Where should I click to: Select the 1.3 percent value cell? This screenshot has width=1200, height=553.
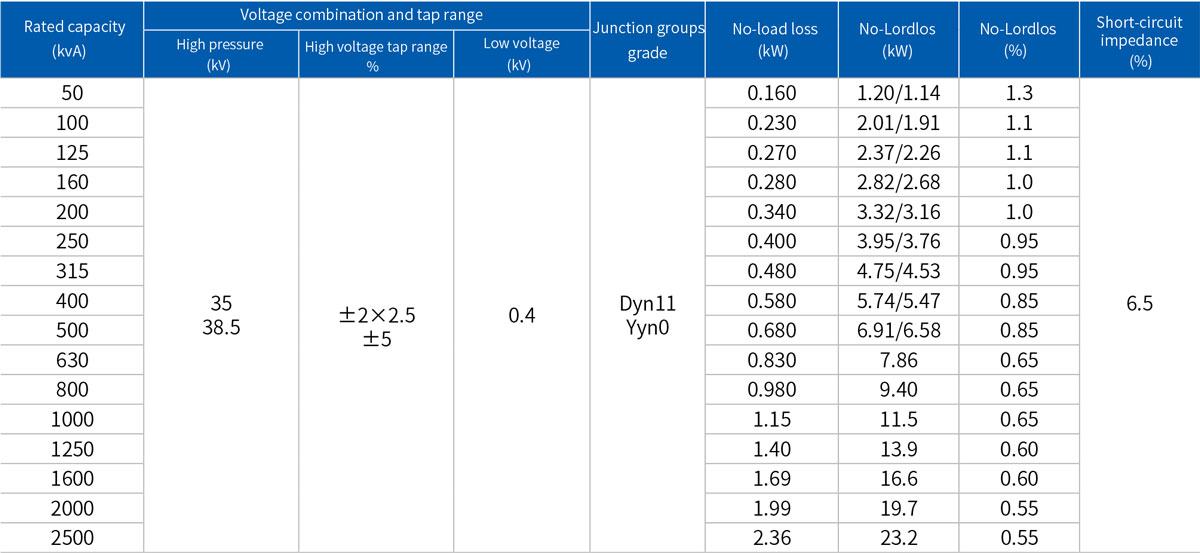(x=1017, y=93)
